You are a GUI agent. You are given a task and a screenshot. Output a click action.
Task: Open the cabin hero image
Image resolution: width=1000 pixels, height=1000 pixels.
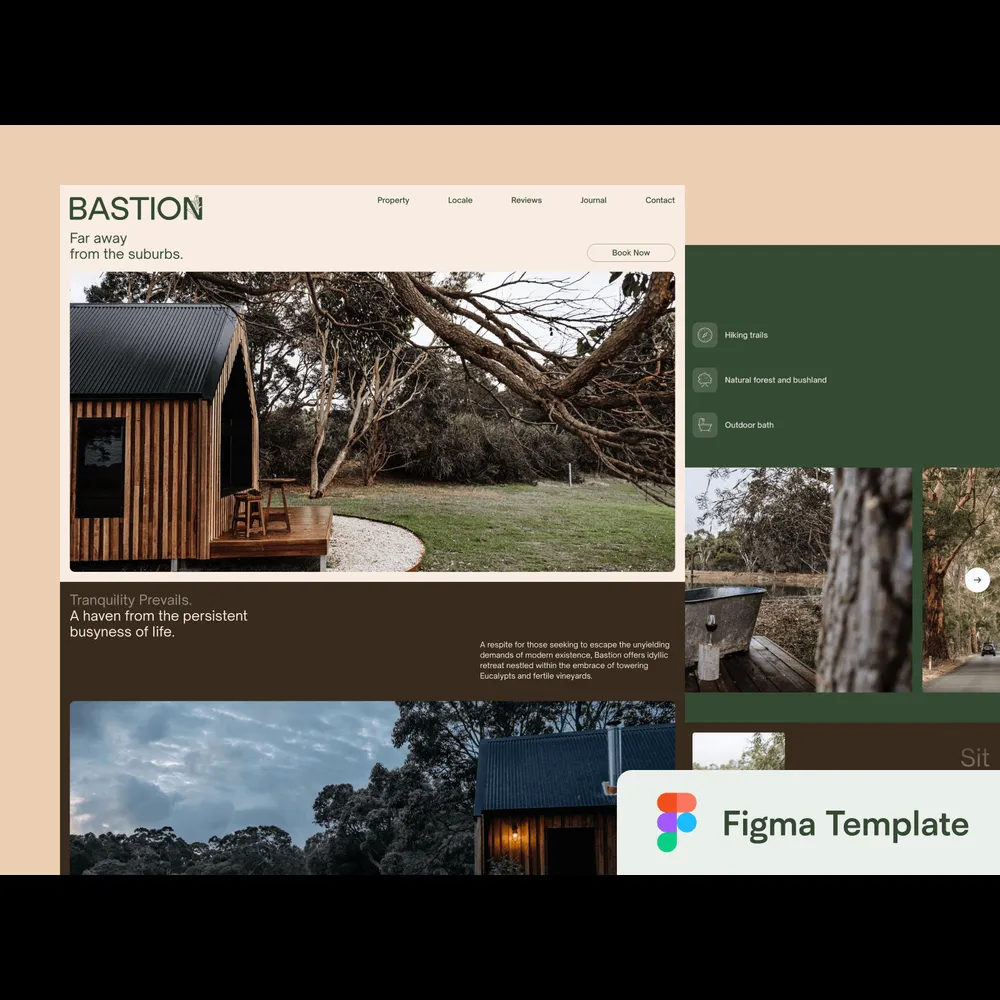coord(372,421)
